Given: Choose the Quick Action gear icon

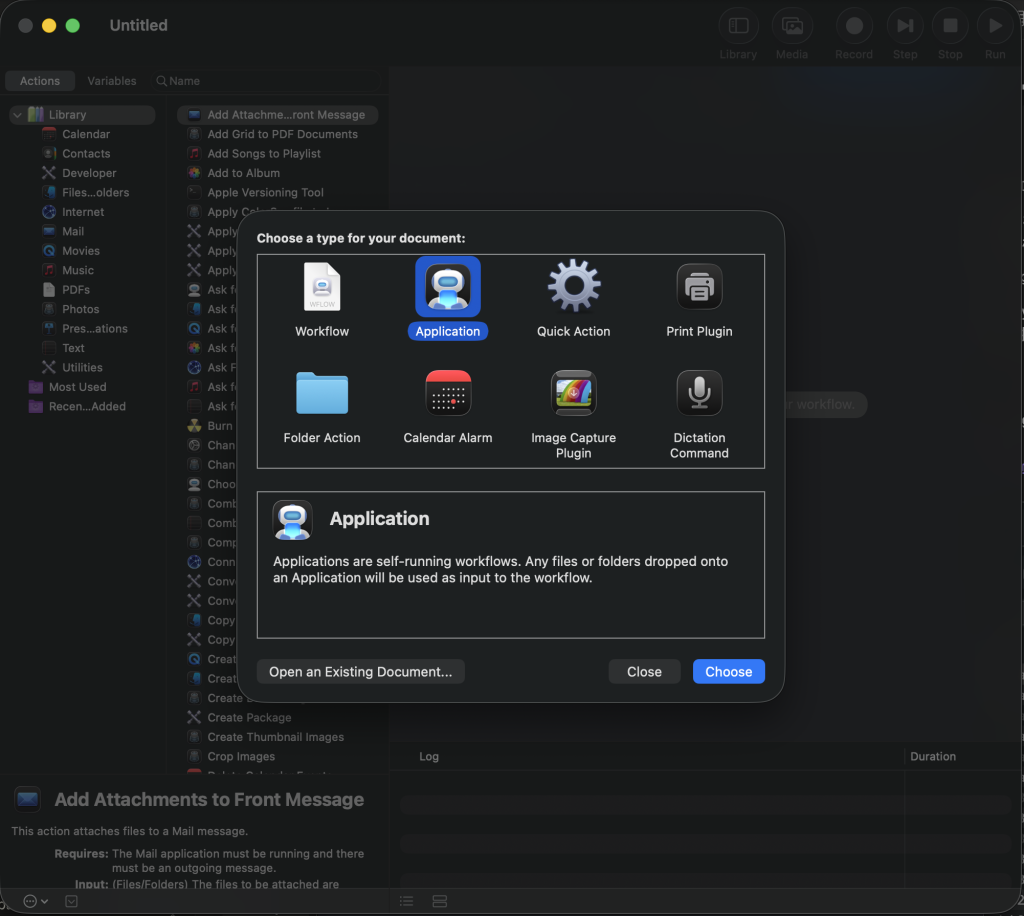Looking at the screenshot, I should point(573,286).
